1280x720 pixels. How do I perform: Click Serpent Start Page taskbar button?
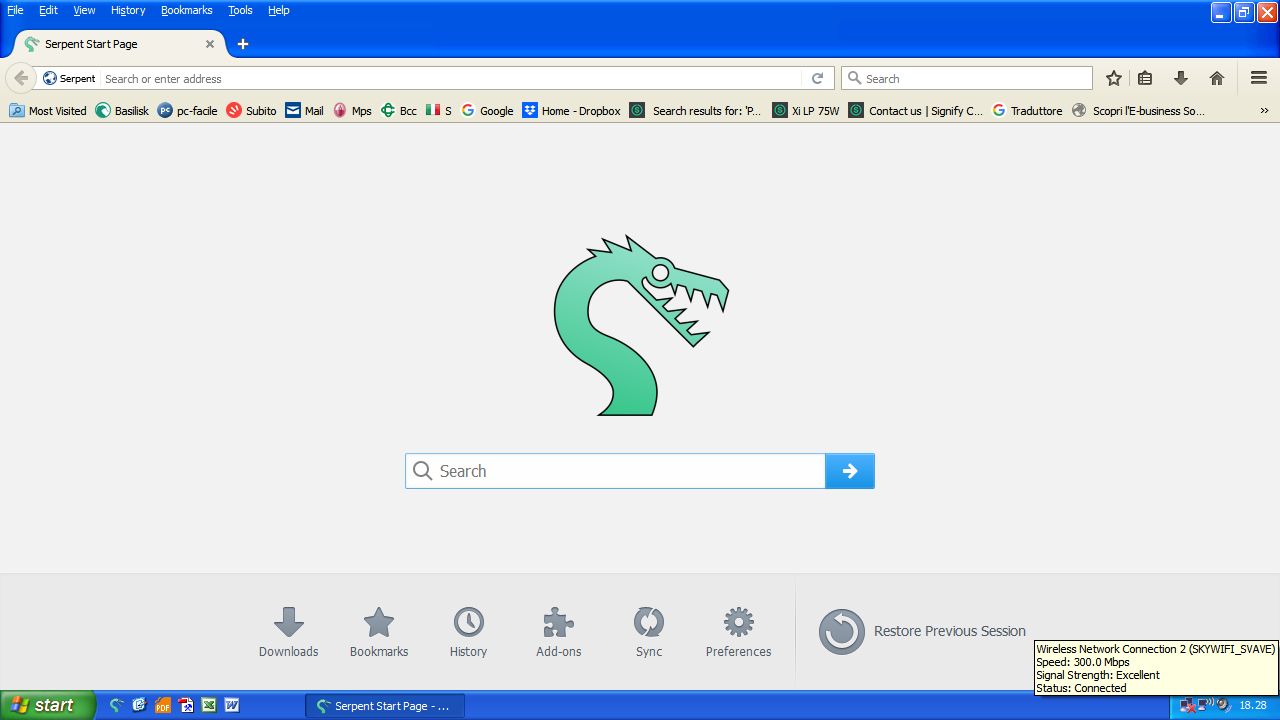tap(385, 706)
